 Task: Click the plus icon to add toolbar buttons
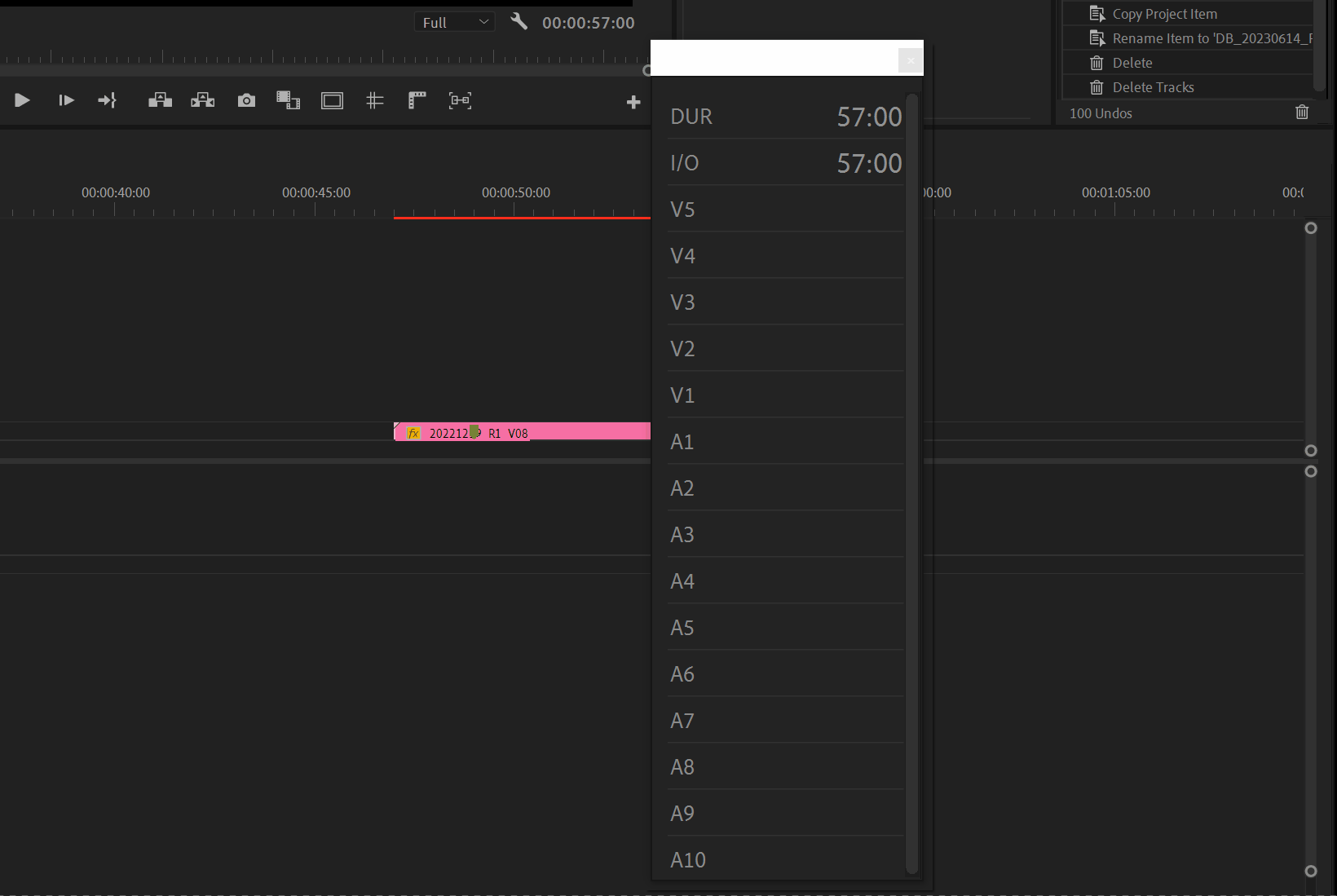(x=633, y=101)
